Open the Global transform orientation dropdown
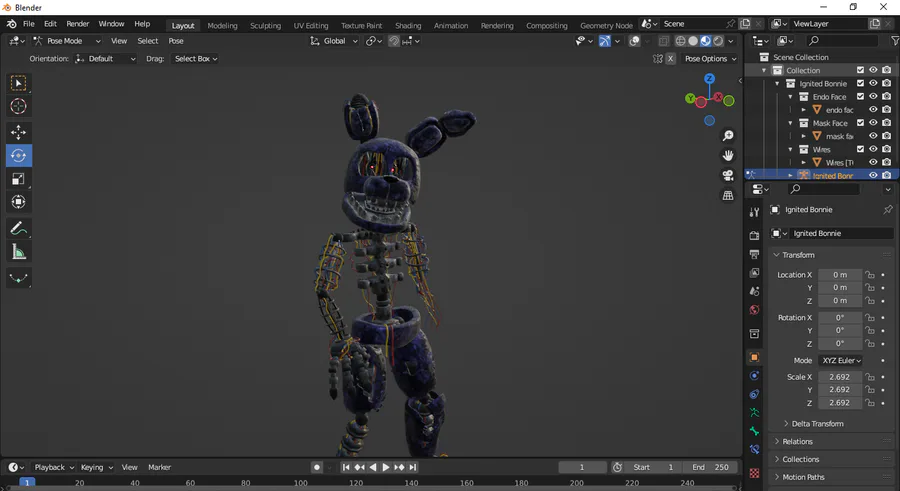This screenshot has width=900, height=491. (x=334, y=41)
